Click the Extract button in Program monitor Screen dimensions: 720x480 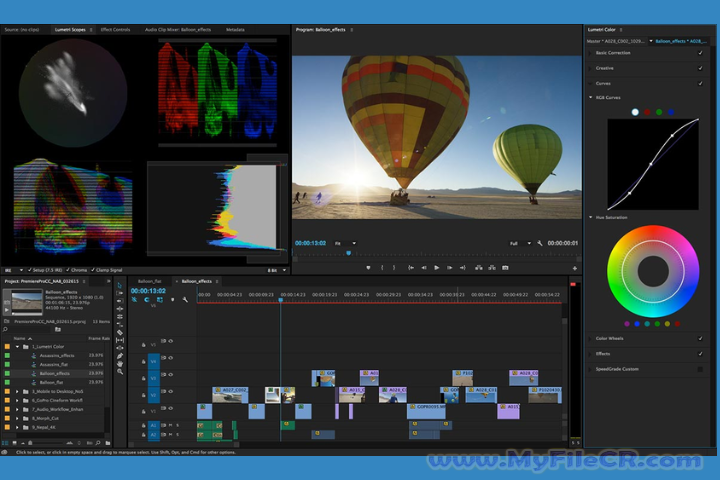[x=492, y=267]
